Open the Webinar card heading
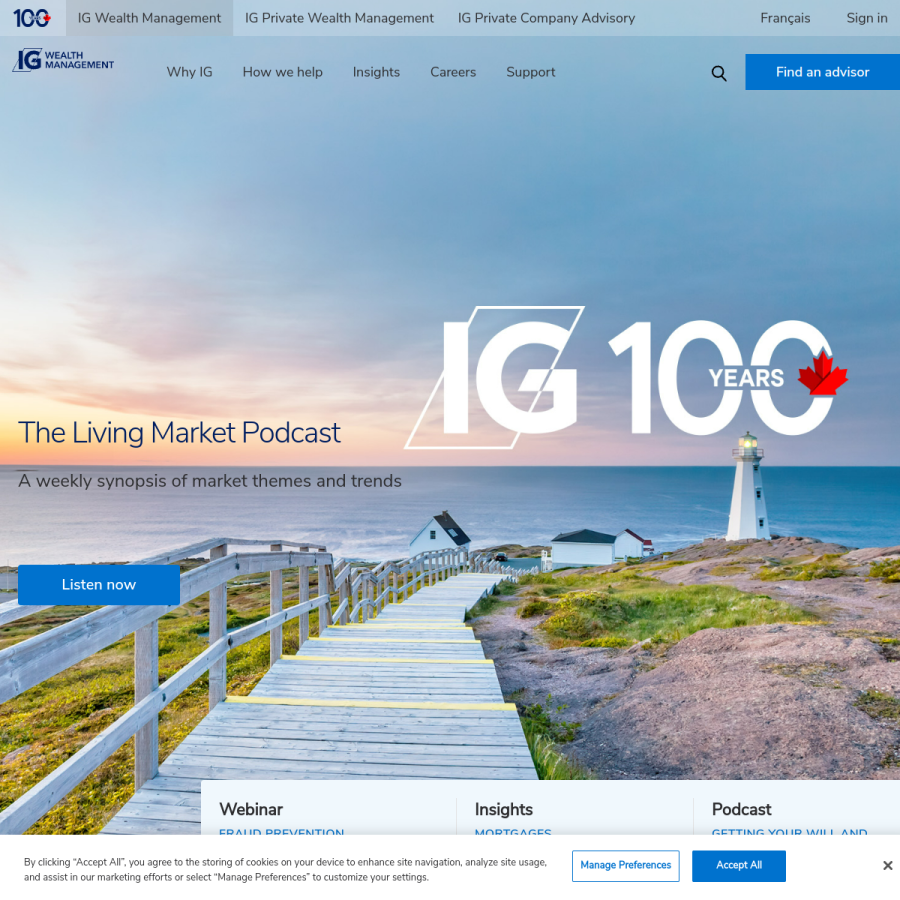The image size is (900, 900). point(251,809)
